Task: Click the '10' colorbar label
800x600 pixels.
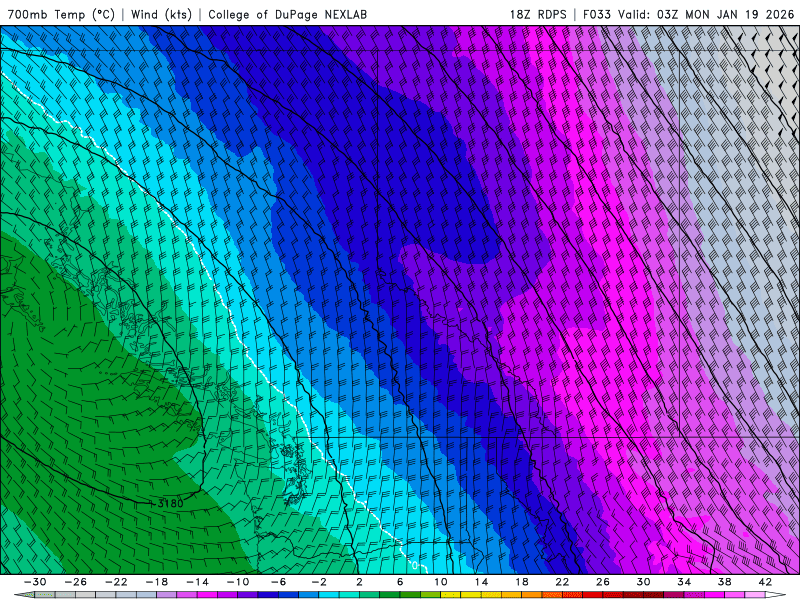Action: point(441,582)
